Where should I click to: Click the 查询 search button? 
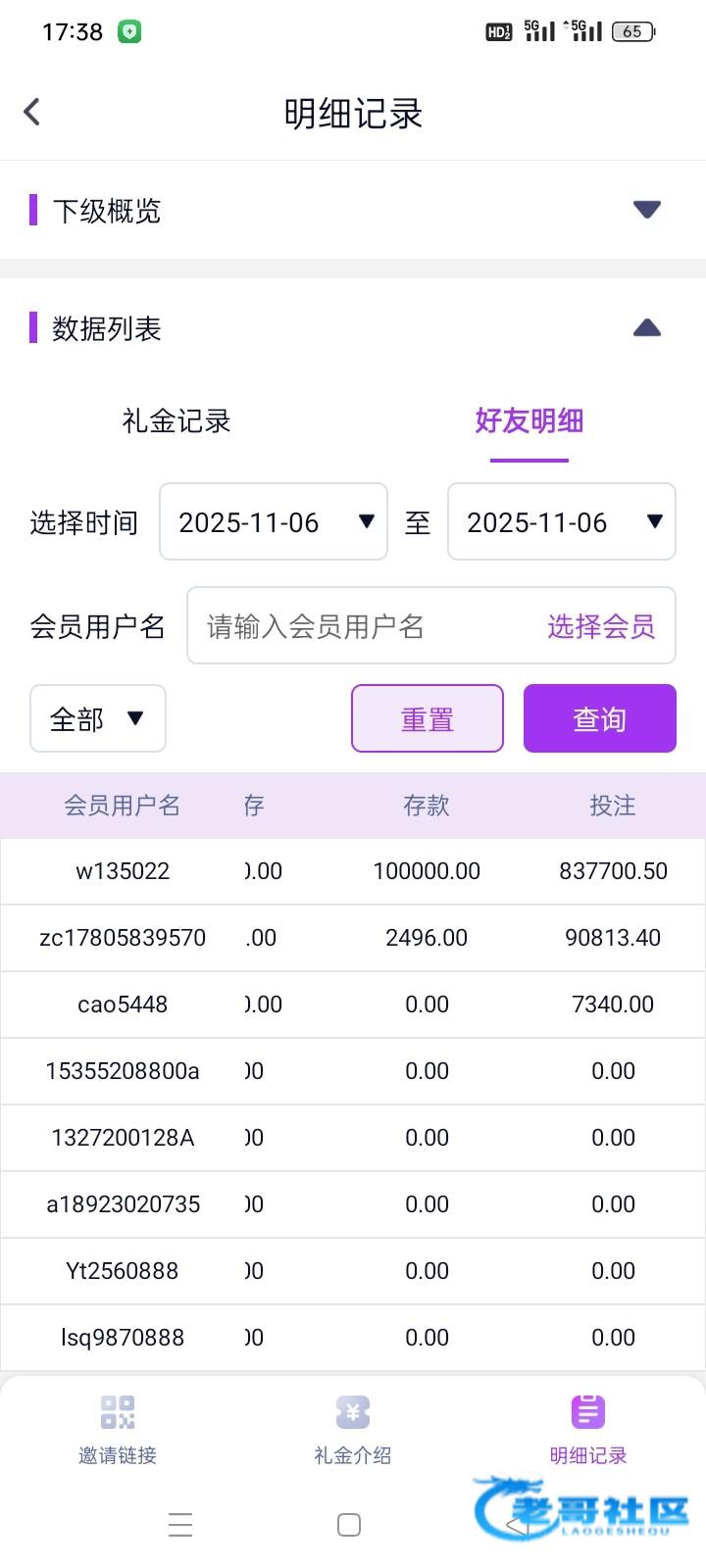(x=600, y=719)
